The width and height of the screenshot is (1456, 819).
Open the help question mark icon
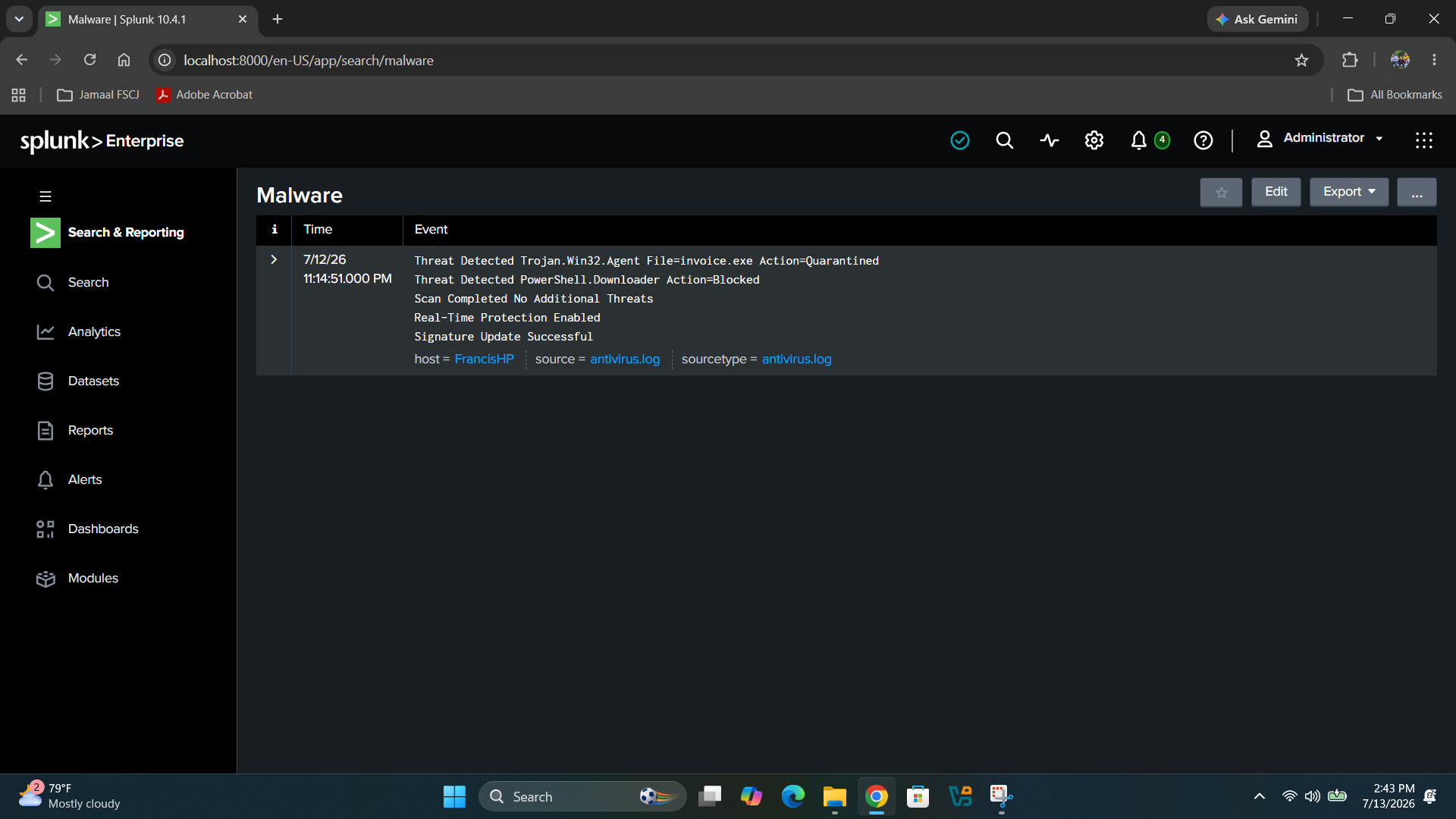click(1203, 140)
